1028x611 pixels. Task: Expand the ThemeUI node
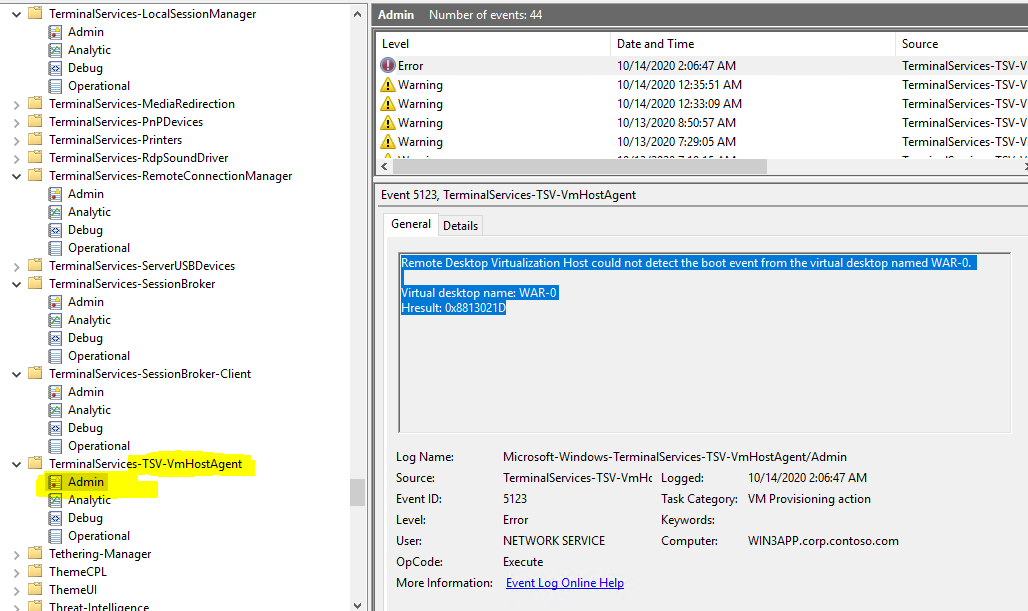16,591
